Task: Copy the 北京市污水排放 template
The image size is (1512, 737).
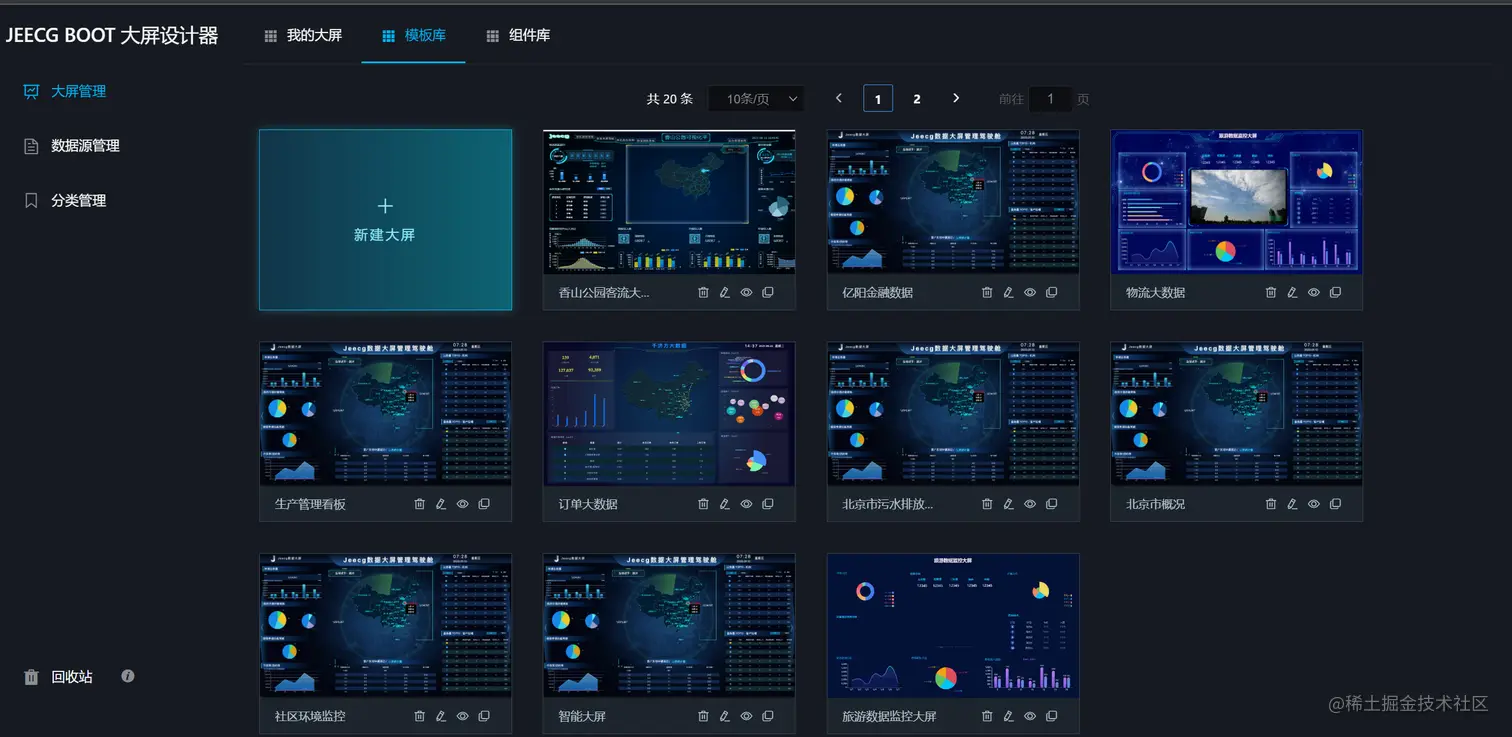Action: [x=1051, y=504]
